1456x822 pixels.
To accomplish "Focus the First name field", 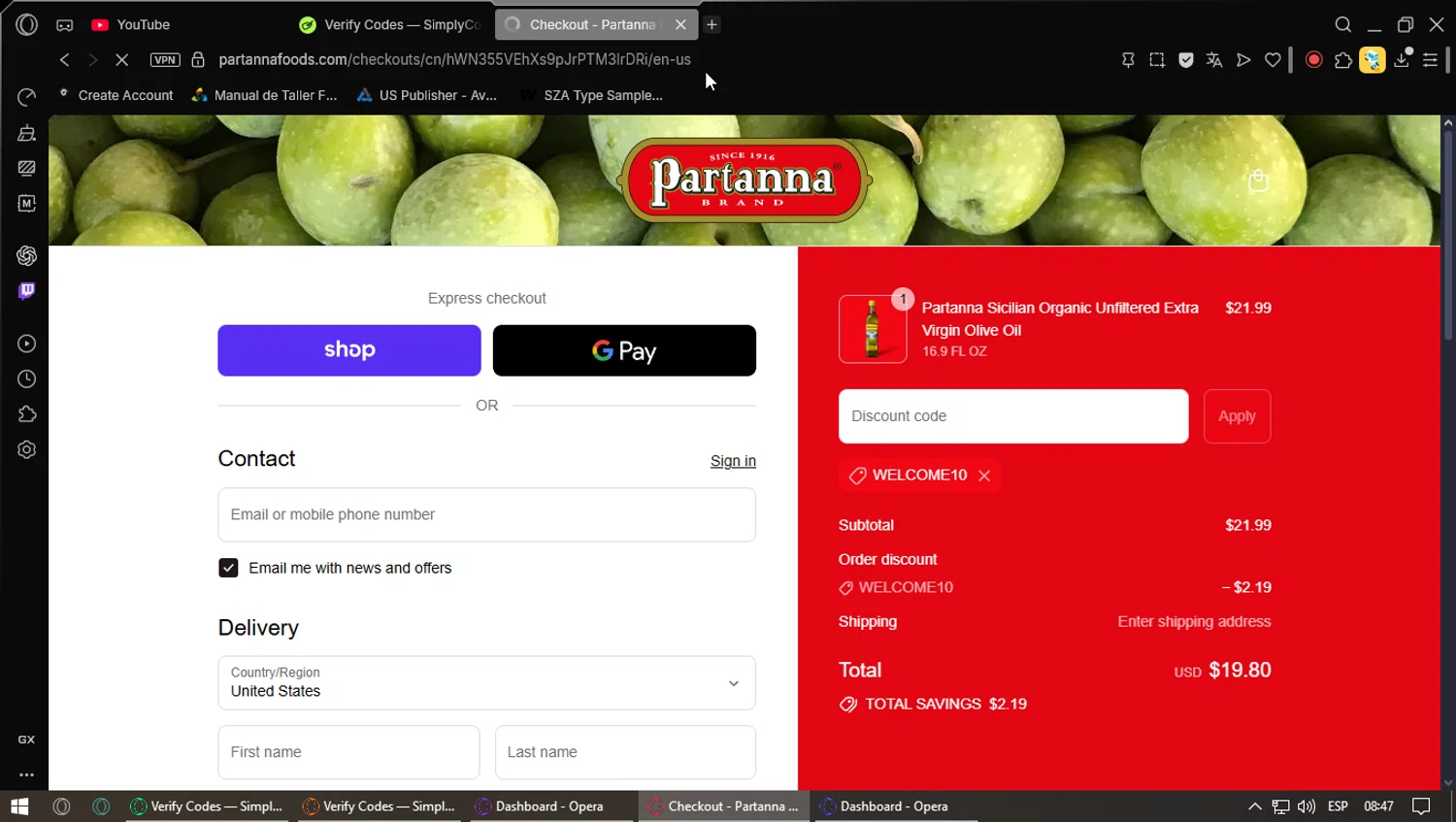I will point(348,752).
